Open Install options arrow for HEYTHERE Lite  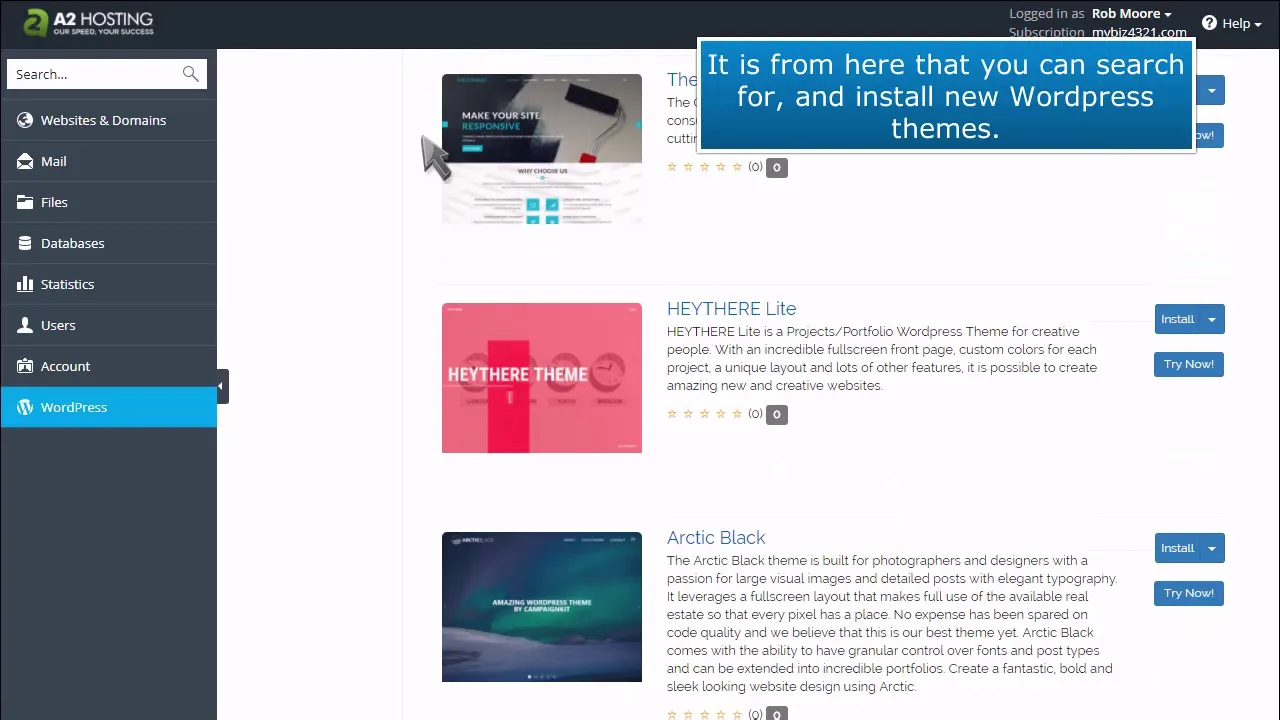tap(1212, 319)
